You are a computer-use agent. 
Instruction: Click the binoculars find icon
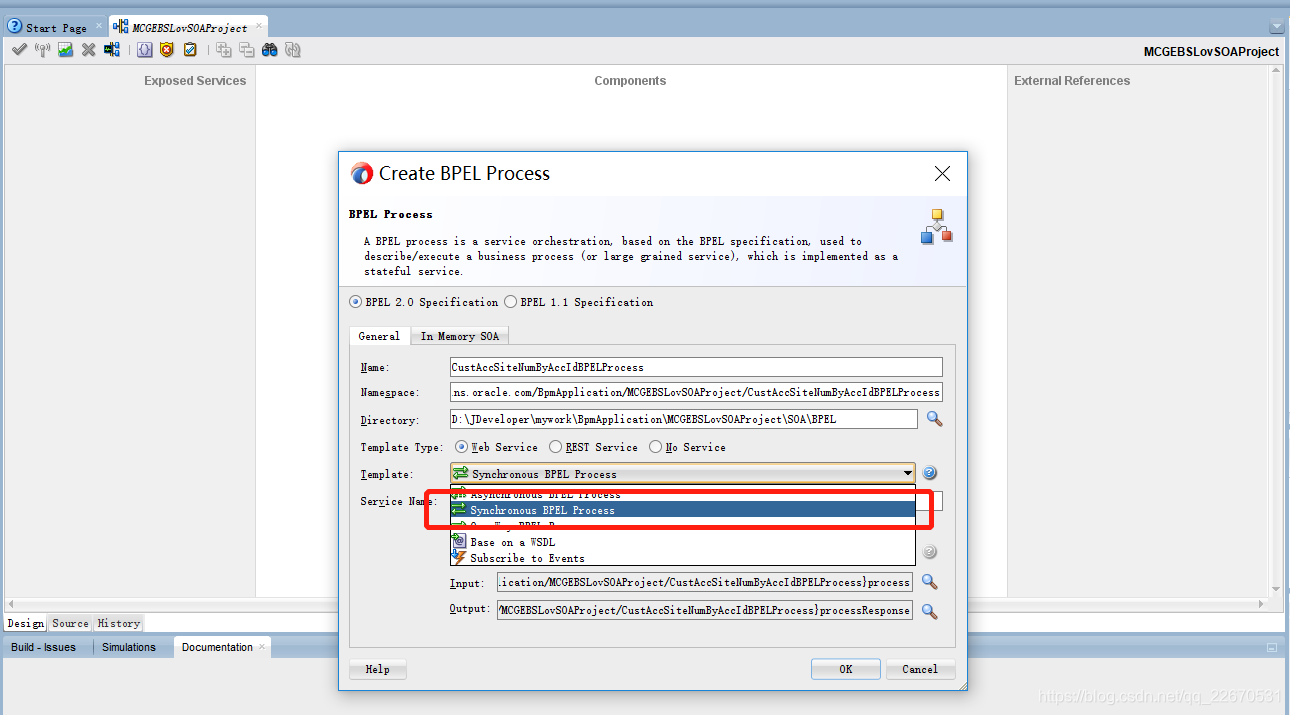[x=269, y=50]
